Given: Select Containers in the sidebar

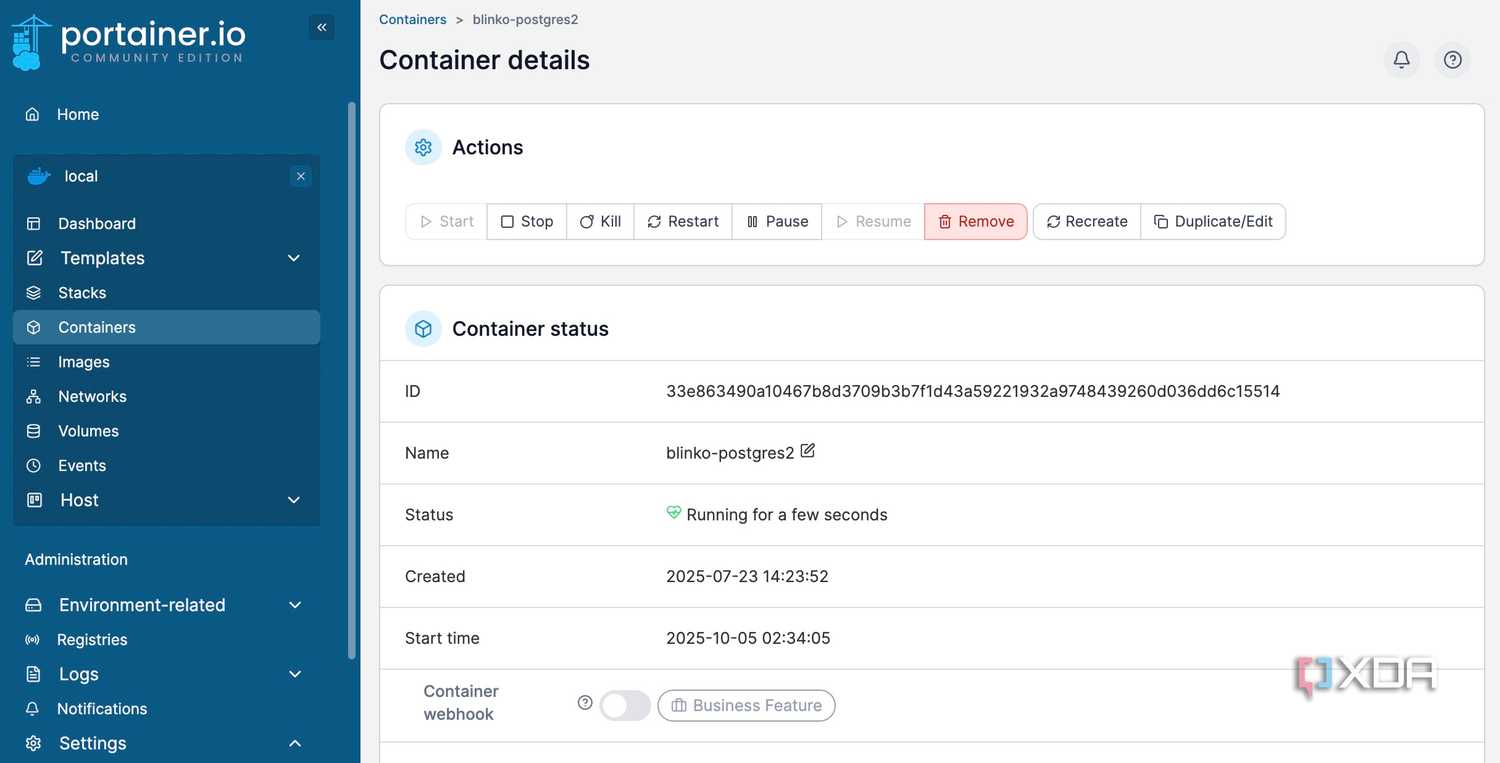Looking at the screenshot, I should [x=166, y=327].
